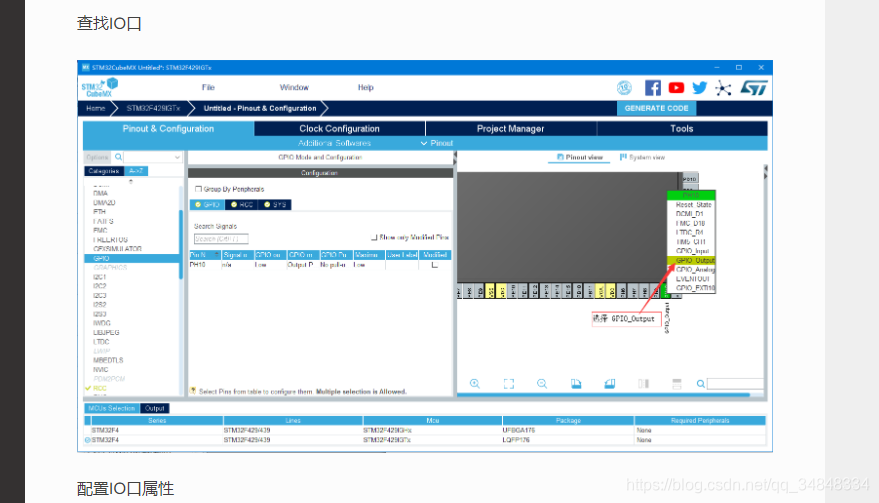Toggle Modified checkbox in PH10 row
Screen dimensions: 879x503
434,265
